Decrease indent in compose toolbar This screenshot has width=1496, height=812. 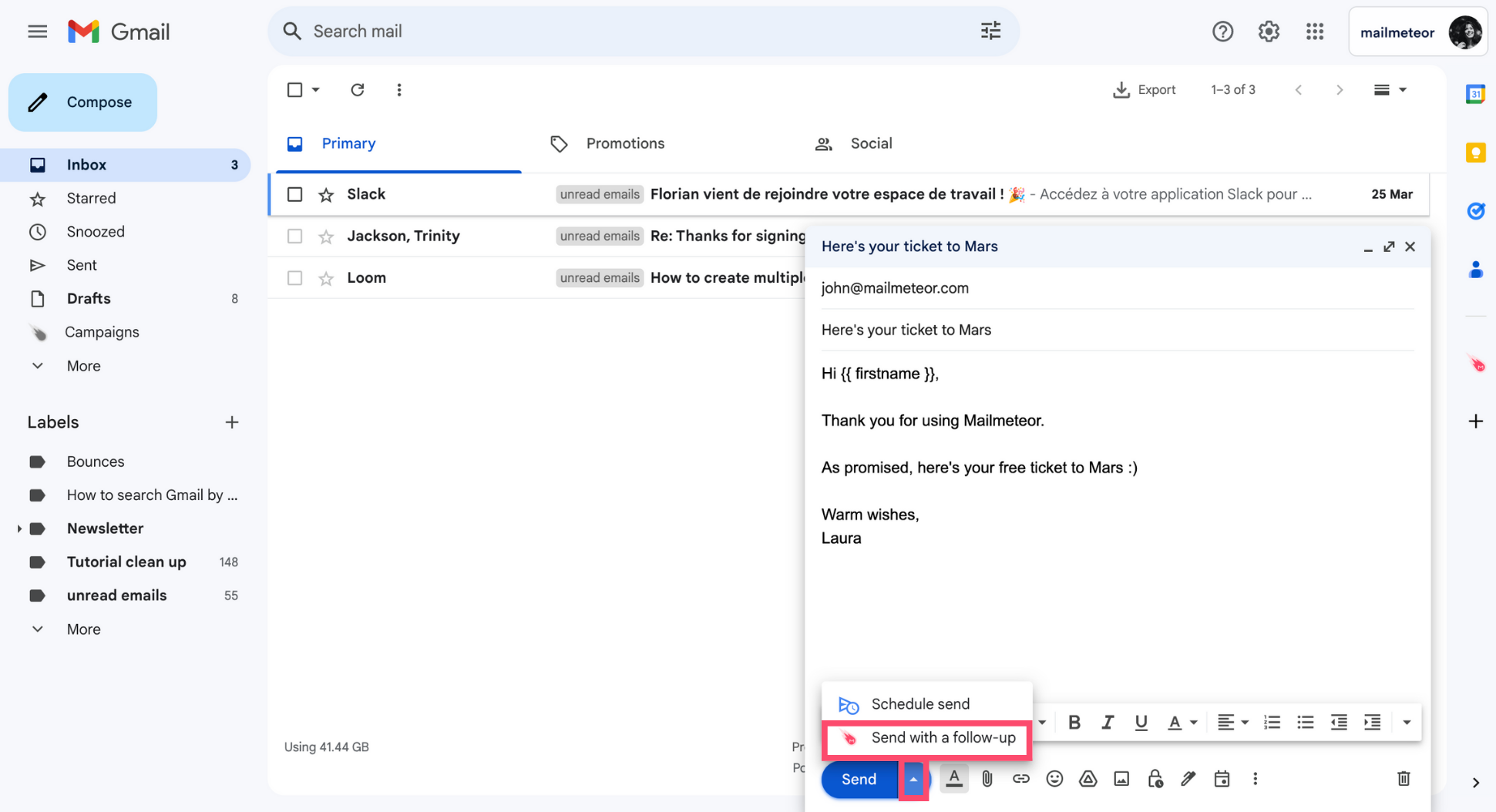[1339, 722]
